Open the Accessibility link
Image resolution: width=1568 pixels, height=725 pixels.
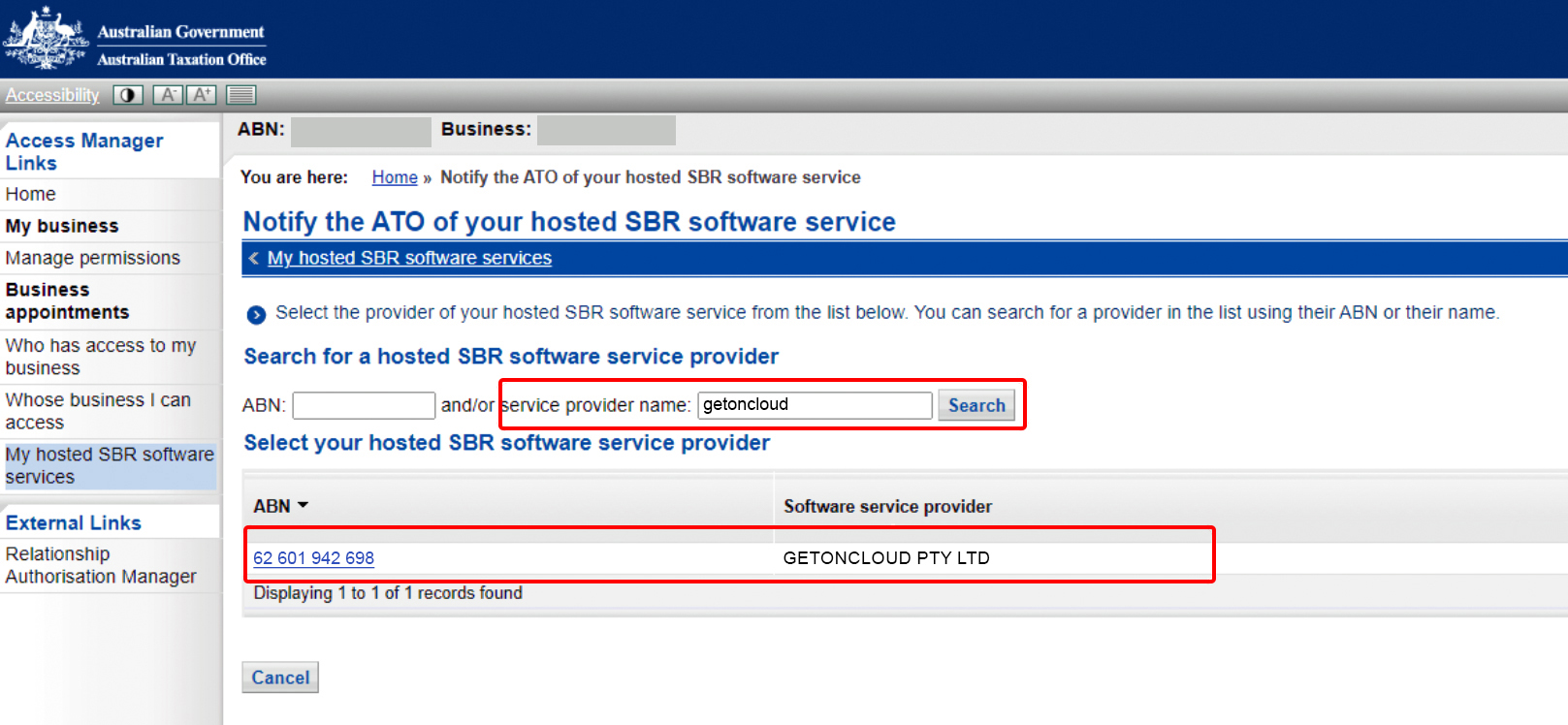click(52, 95)
